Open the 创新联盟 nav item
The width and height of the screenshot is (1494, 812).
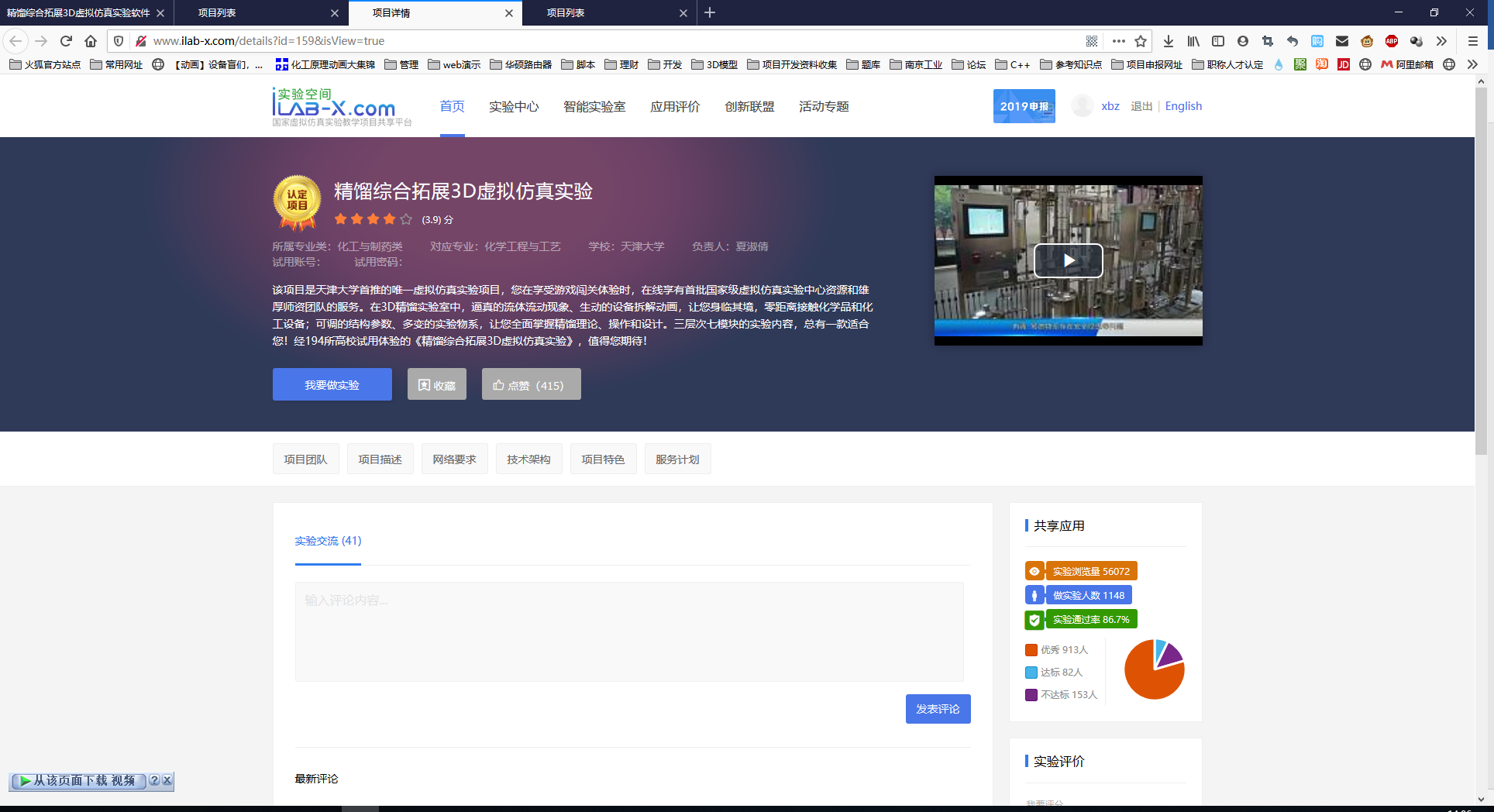click(x=749, y=106)
